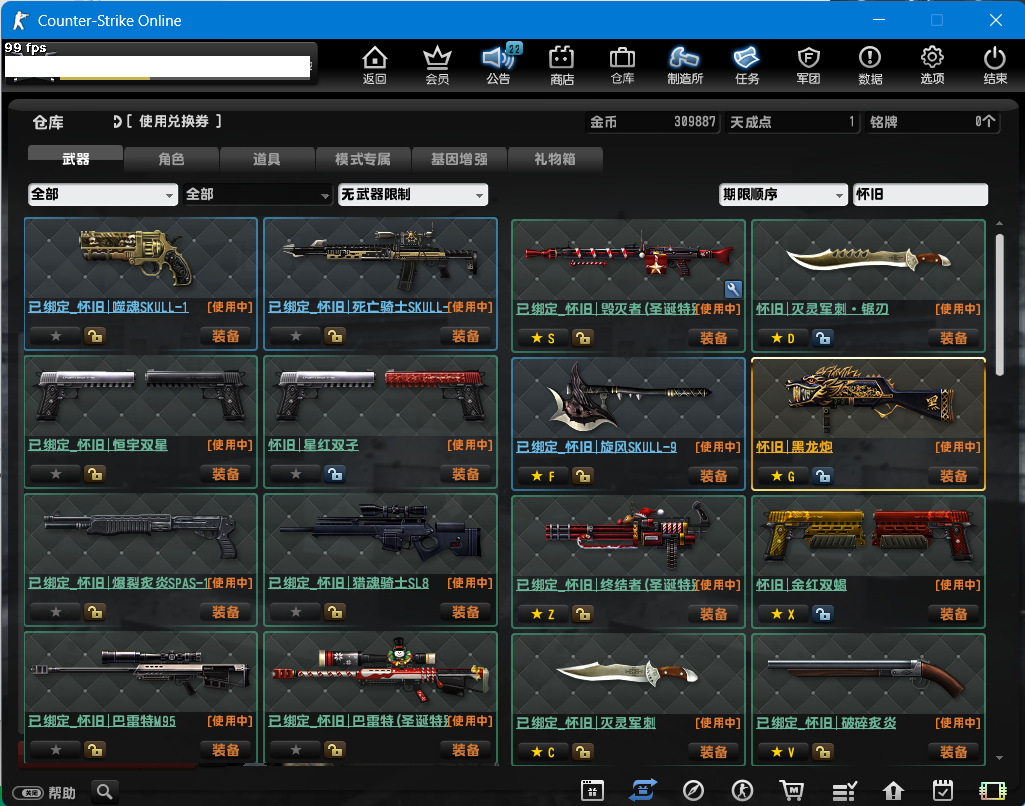Screen dimensions: 1025x806
Task: Toggle the lock on 星红双子
Action: [x=335, y=474]
